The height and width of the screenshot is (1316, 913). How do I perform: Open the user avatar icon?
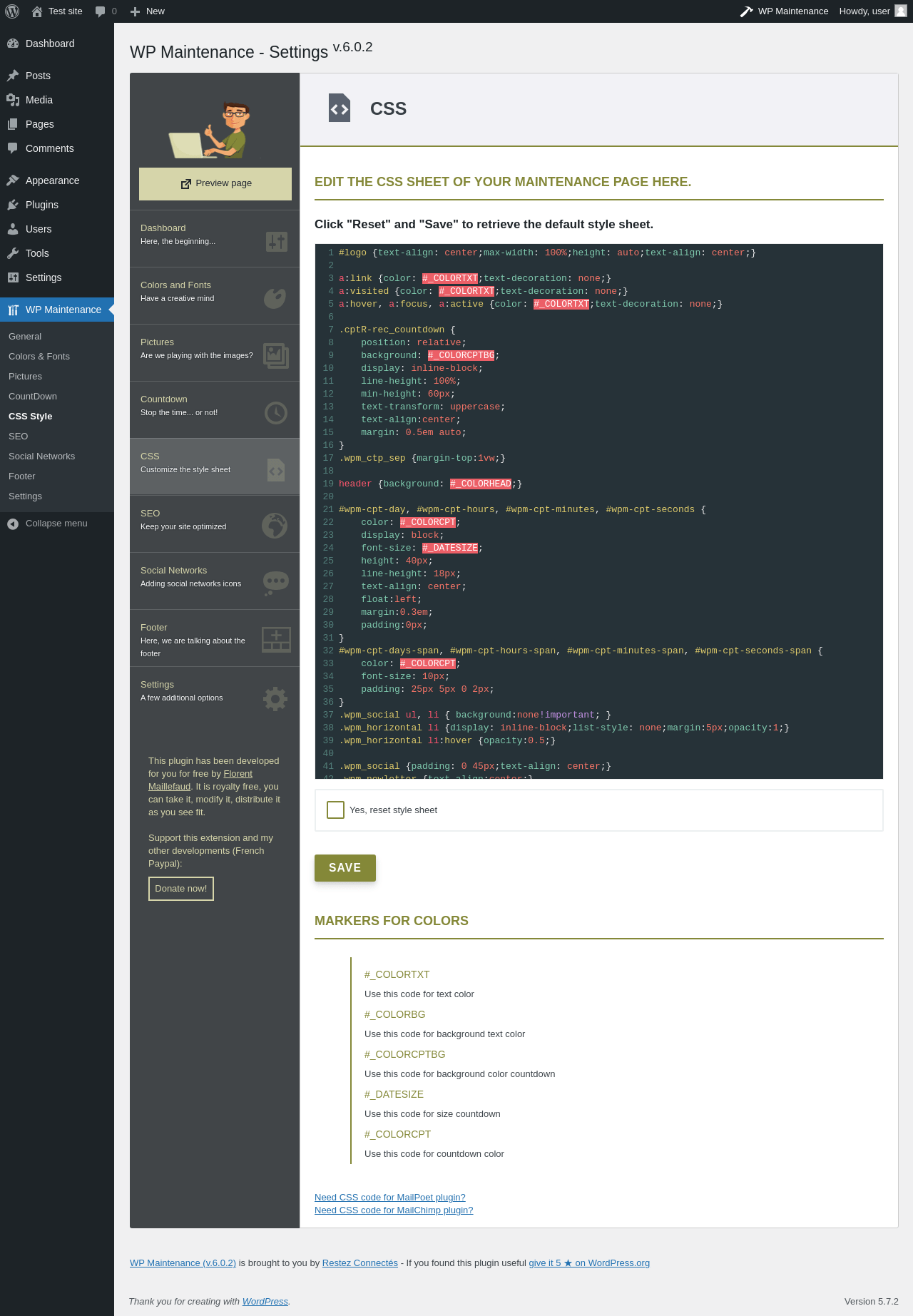901,11
